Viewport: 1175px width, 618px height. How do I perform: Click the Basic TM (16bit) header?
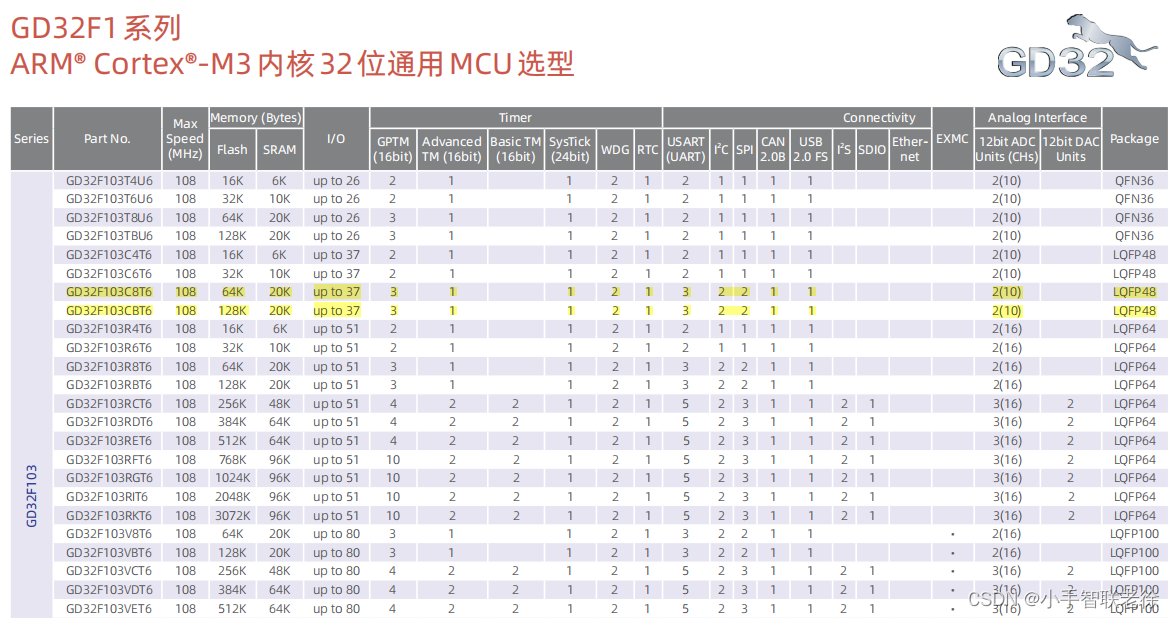tap(516, 149)
